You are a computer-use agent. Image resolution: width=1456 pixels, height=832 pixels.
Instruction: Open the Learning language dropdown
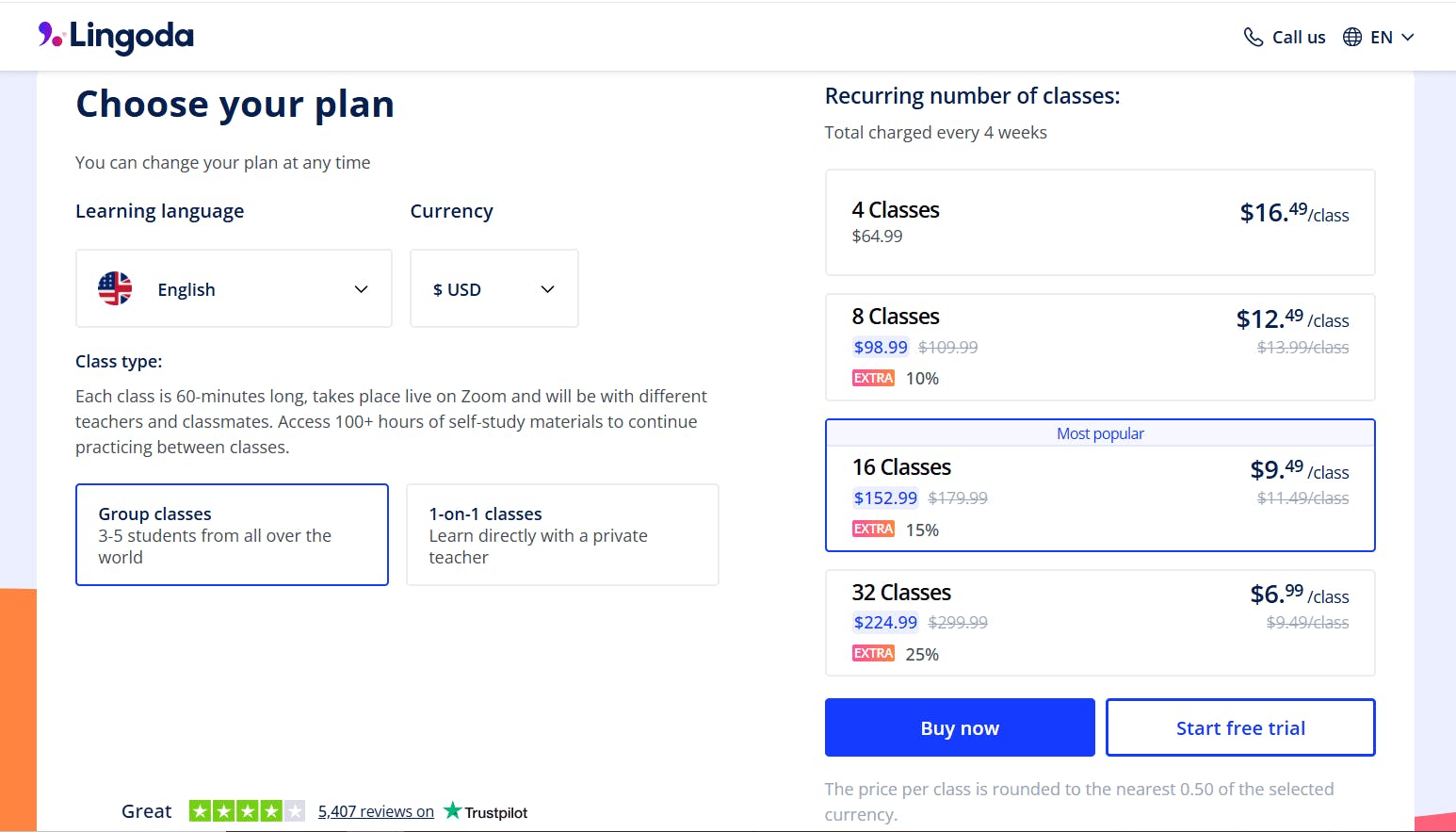point(234,288)
